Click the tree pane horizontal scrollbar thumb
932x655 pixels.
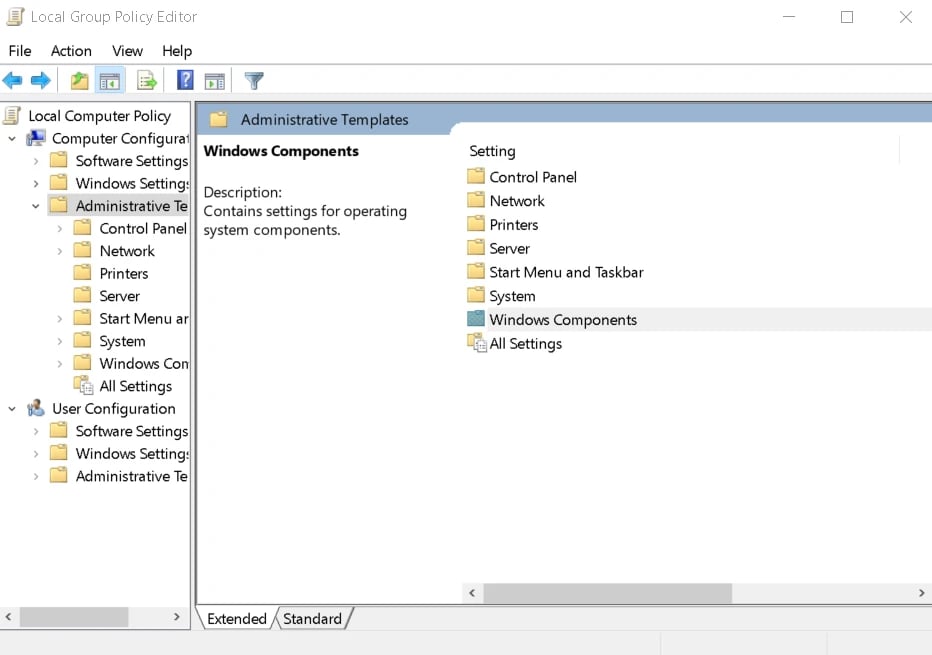tap(74, 617)
